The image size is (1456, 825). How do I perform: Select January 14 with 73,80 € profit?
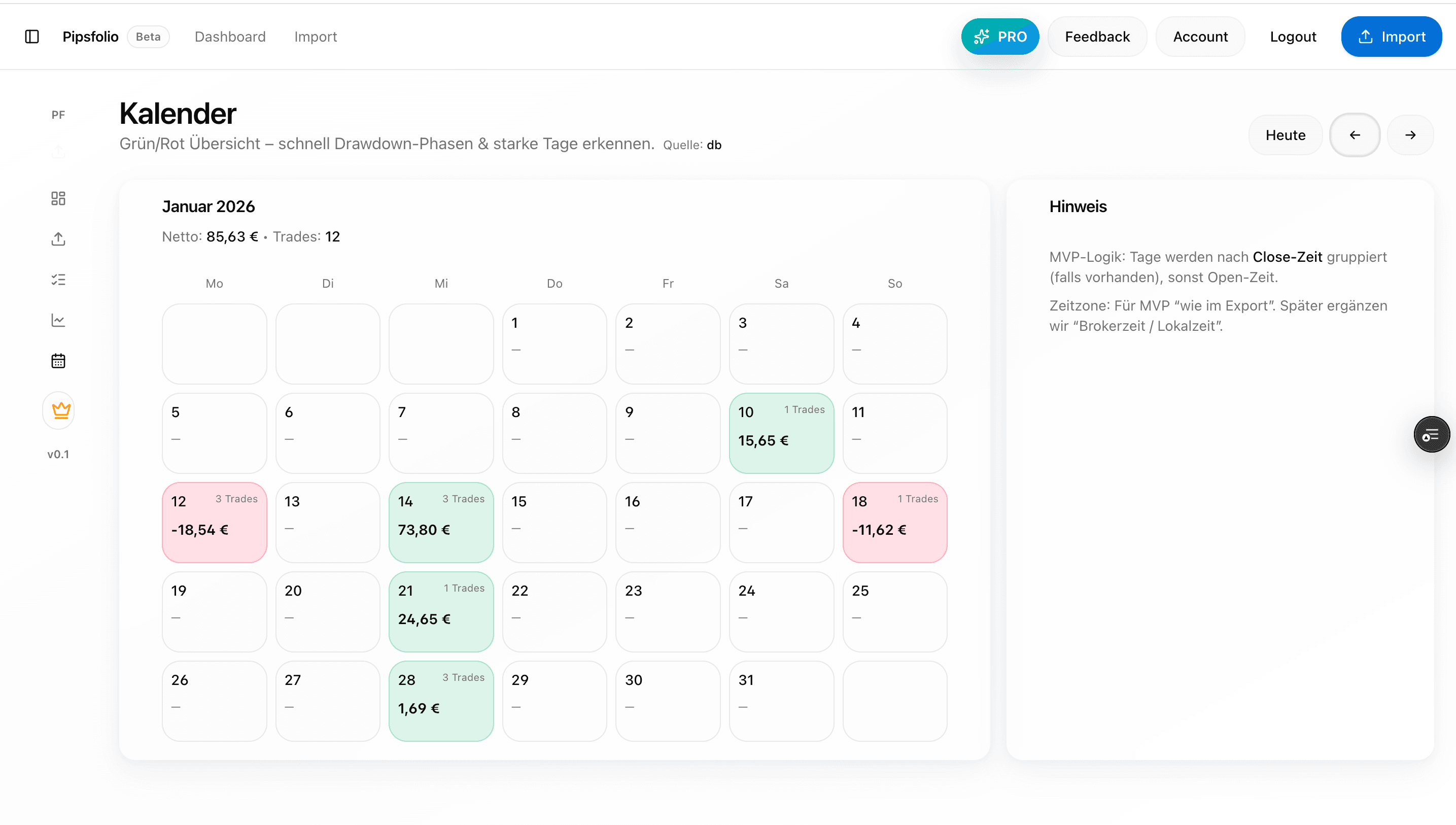pyautogui.click(x=441, y=522)
